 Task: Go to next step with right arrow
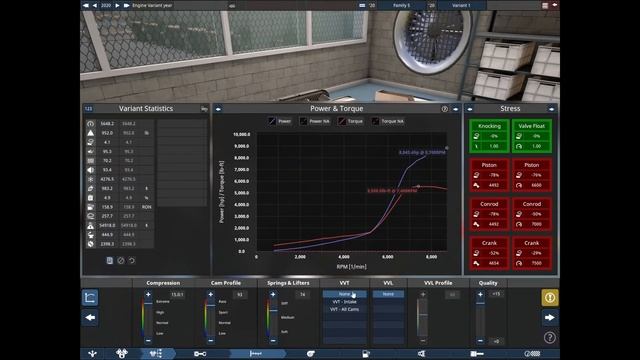coord(549,318)
